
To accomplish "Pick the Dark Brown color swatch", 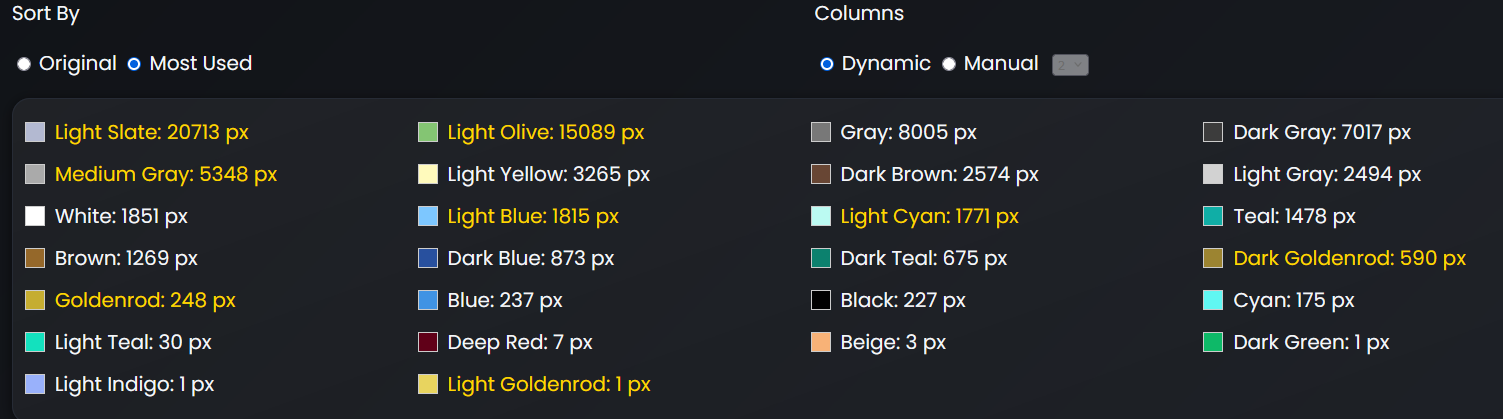I will click(821, 174).
